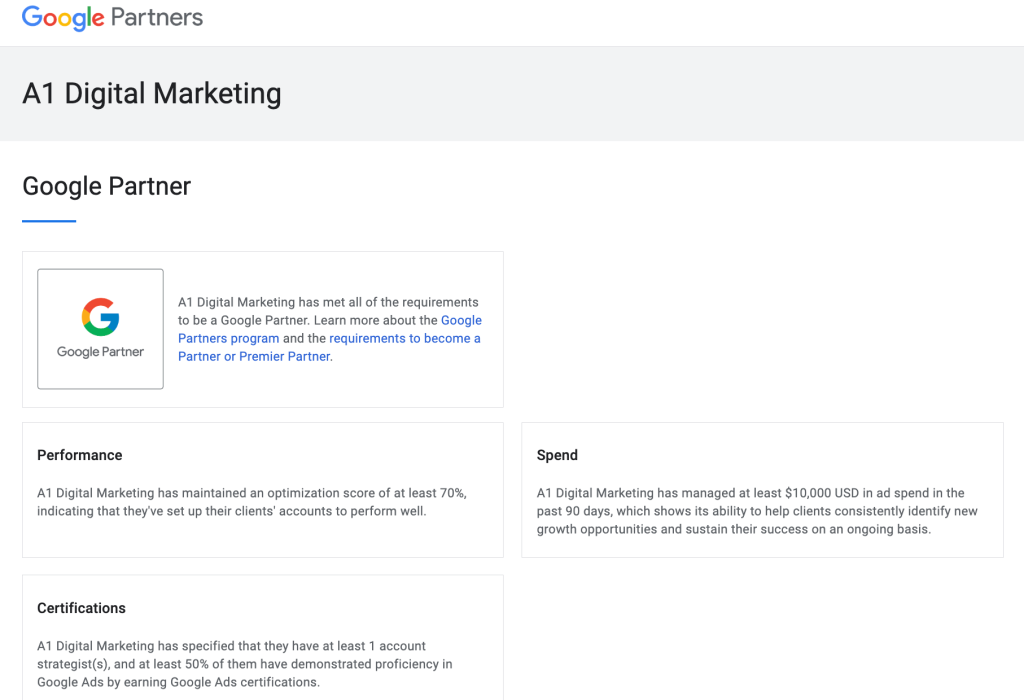The height and width of the screenshot is (700, 1024).
Task: Click the multicolor G icon in badge
Action: click(x=100, y=317)
